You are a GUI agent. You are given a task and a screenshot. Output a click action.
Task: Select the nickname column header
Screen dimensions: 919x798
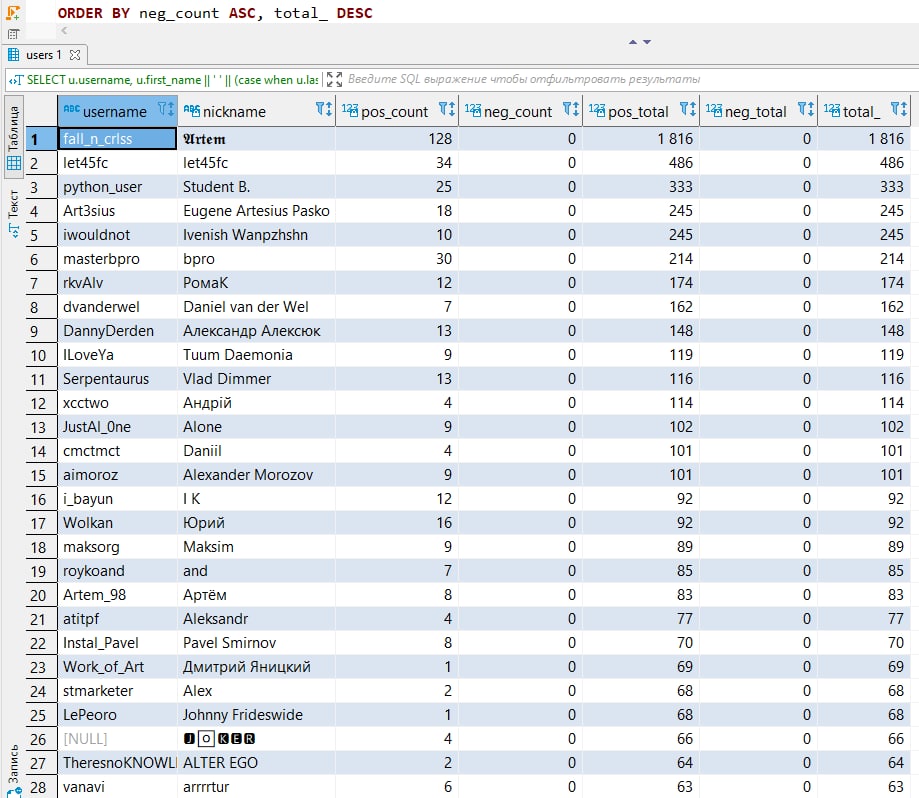coord(256,111)
